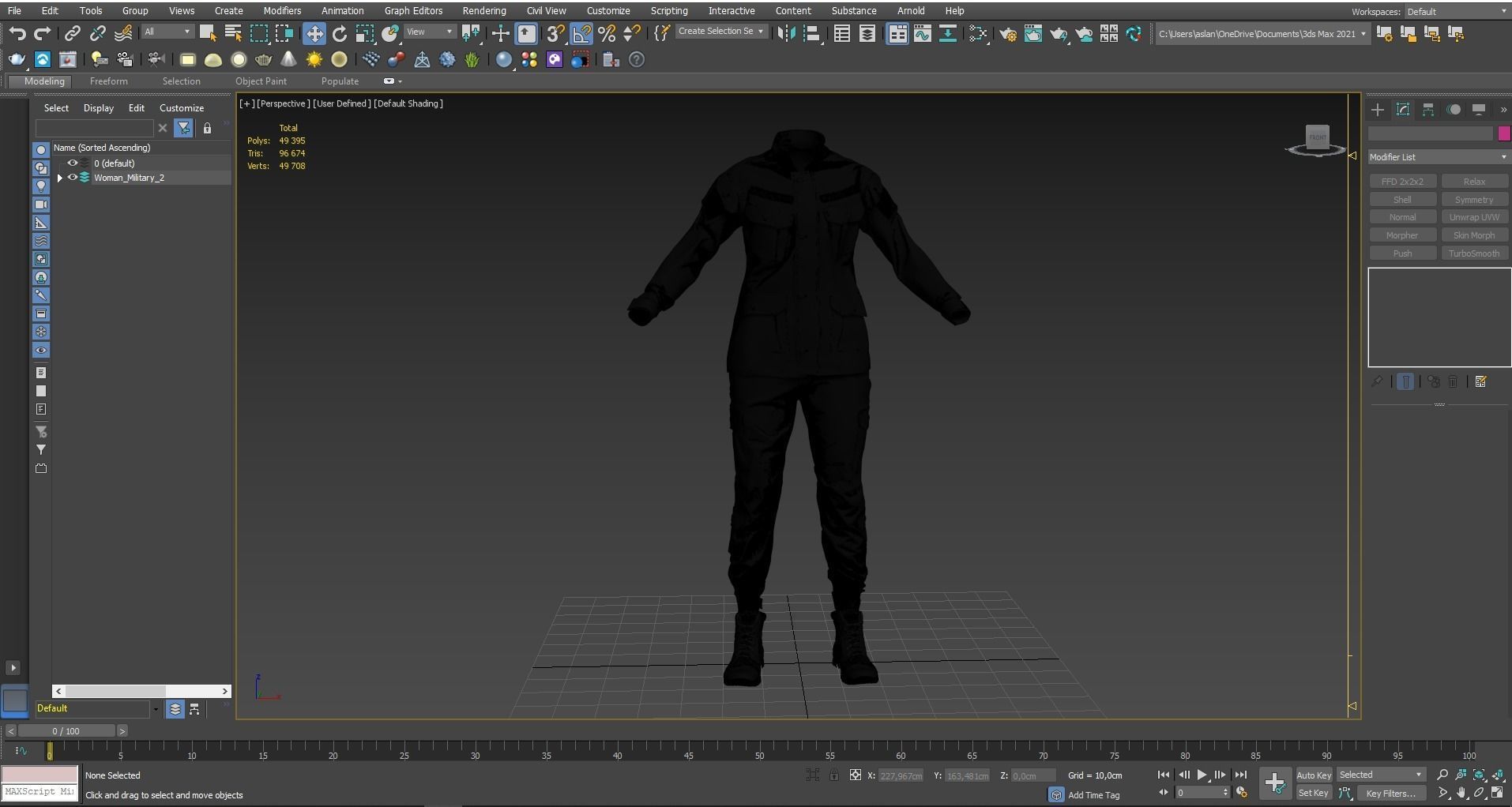Toggle Selection Lock padlock in status bar
Viewport: 1512px width, 807px height.
834,775
